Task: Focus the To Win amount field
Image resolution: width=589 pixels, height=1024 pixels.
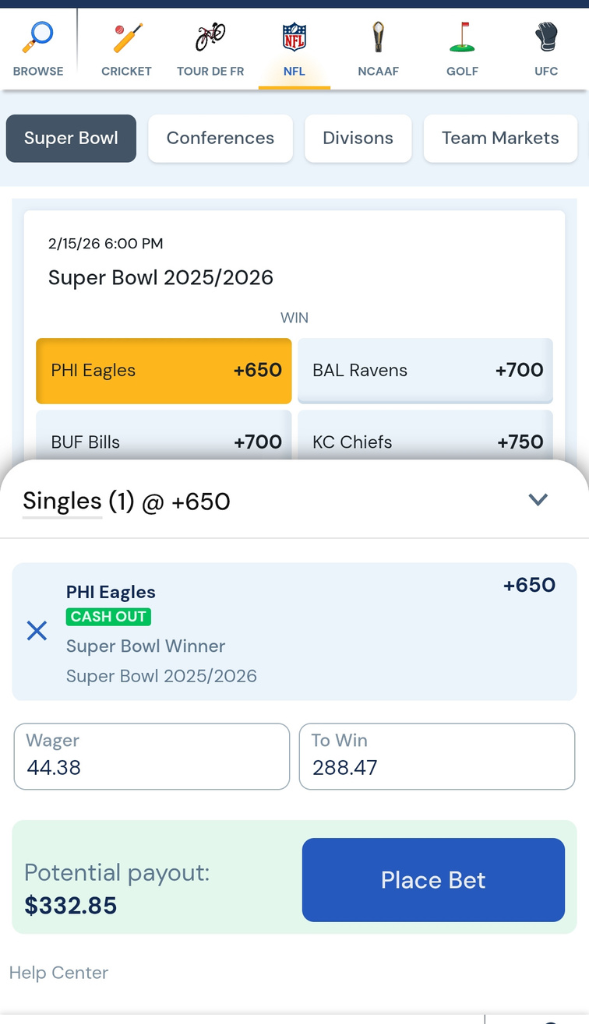Action: click(437, 756)
